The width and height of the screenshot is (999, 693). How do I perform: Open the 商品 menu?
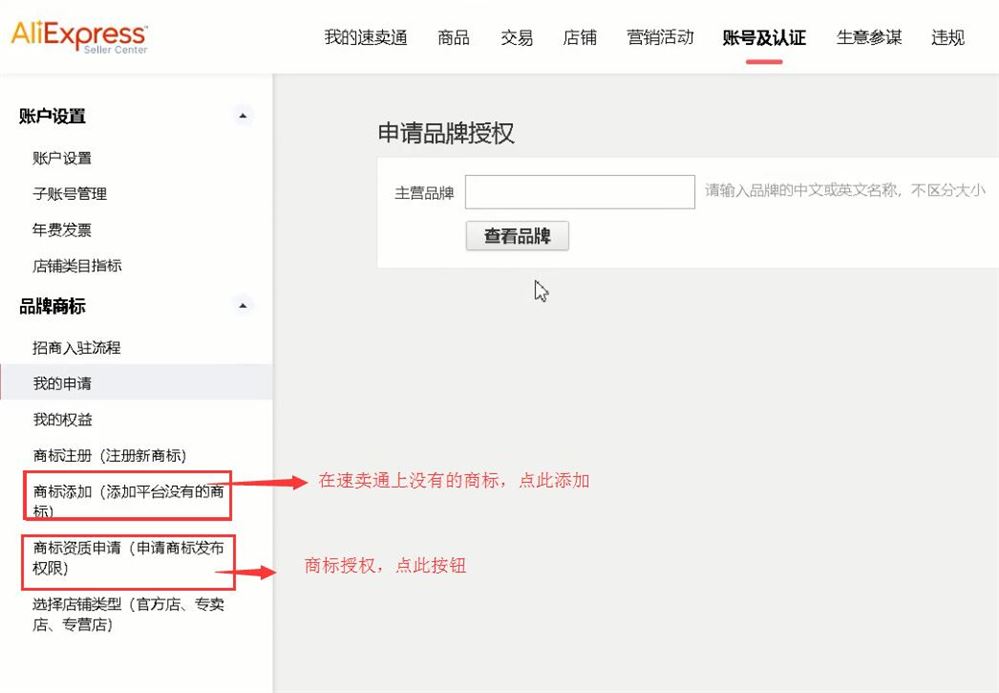pos(454,38)
